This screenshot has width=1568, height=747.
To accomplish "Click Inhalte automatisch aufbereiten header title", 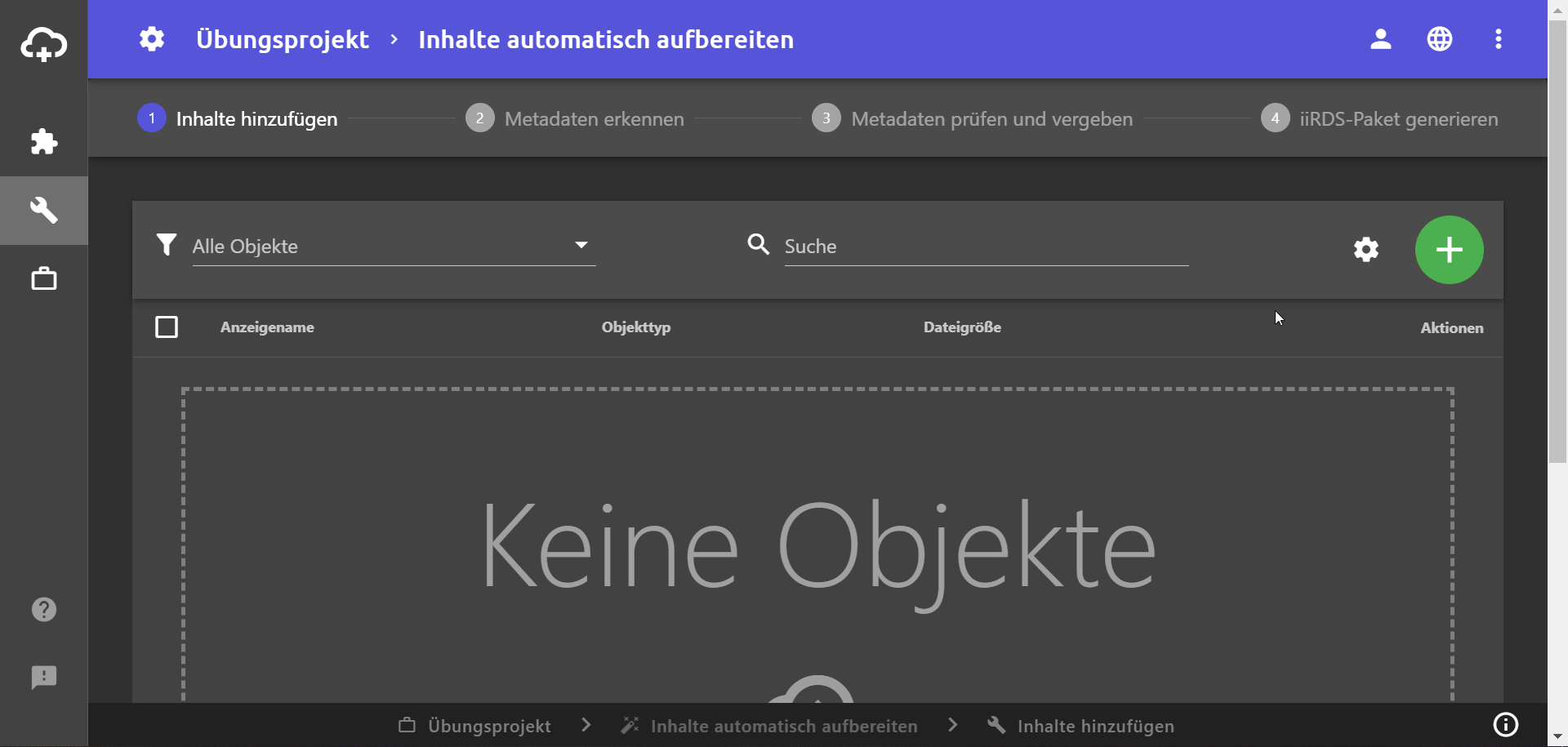I will (x=606, y=39).
